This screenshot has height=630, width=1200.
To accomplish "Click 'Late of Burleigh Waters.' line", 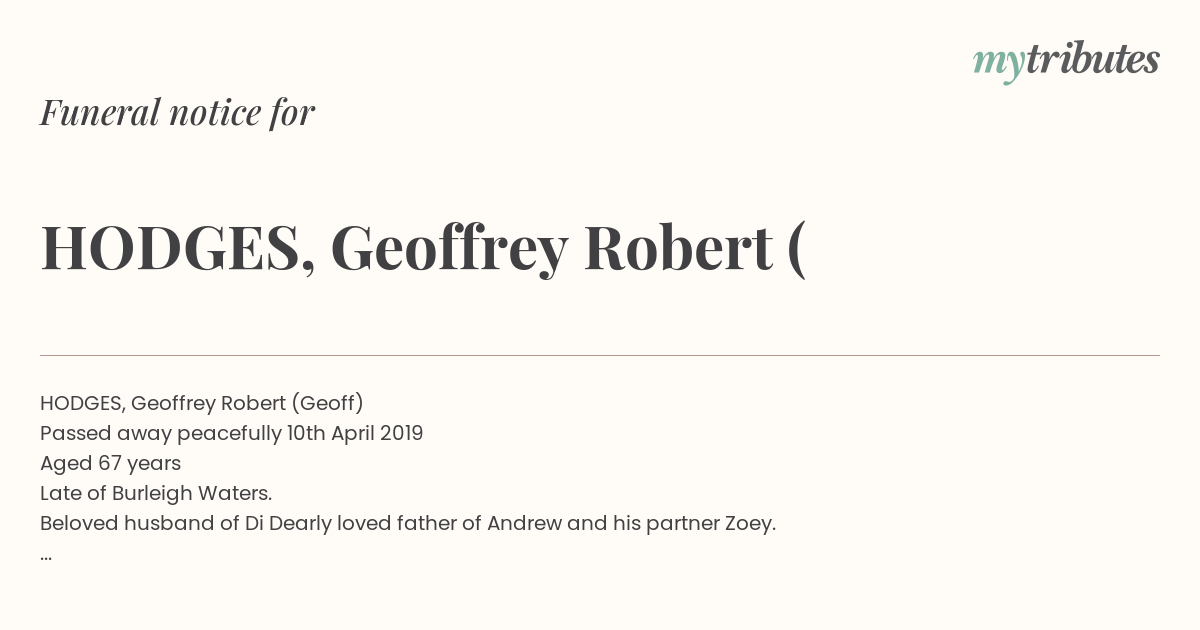I will 156,493.
